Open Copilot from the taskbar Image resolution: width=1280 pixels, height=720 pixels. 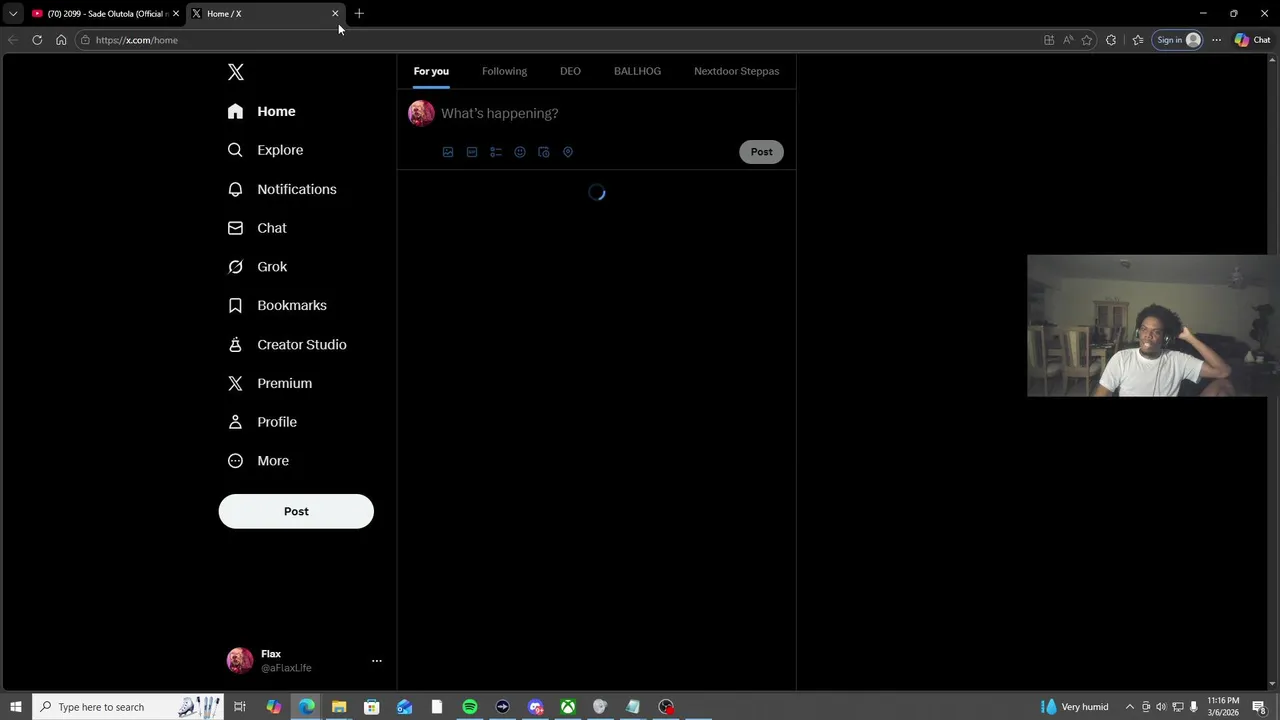(x=273, y=707)
